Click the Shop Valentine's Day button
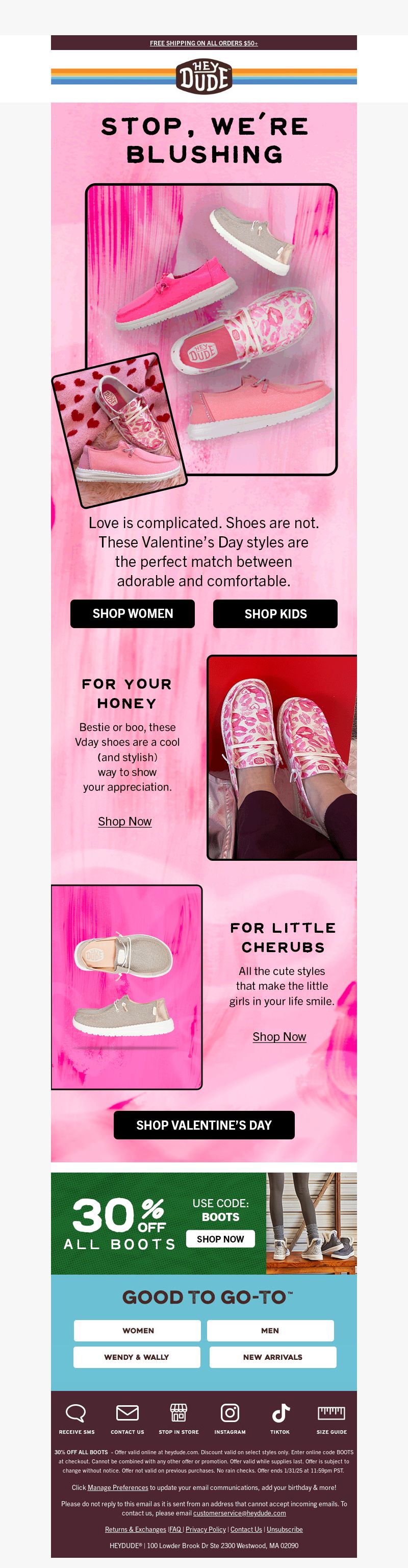The image size is (408, 1568). tap(205, 1125)
